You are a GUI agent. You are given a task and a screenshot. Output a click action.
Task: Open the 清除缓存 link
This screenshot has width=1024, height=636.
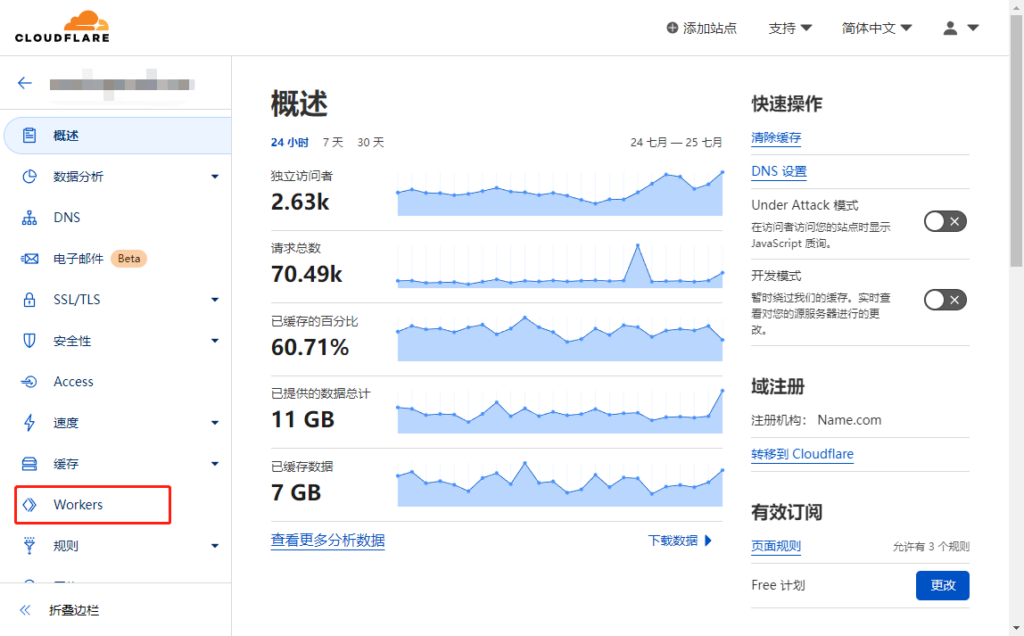pyautogui.click(x=776, y=138)
